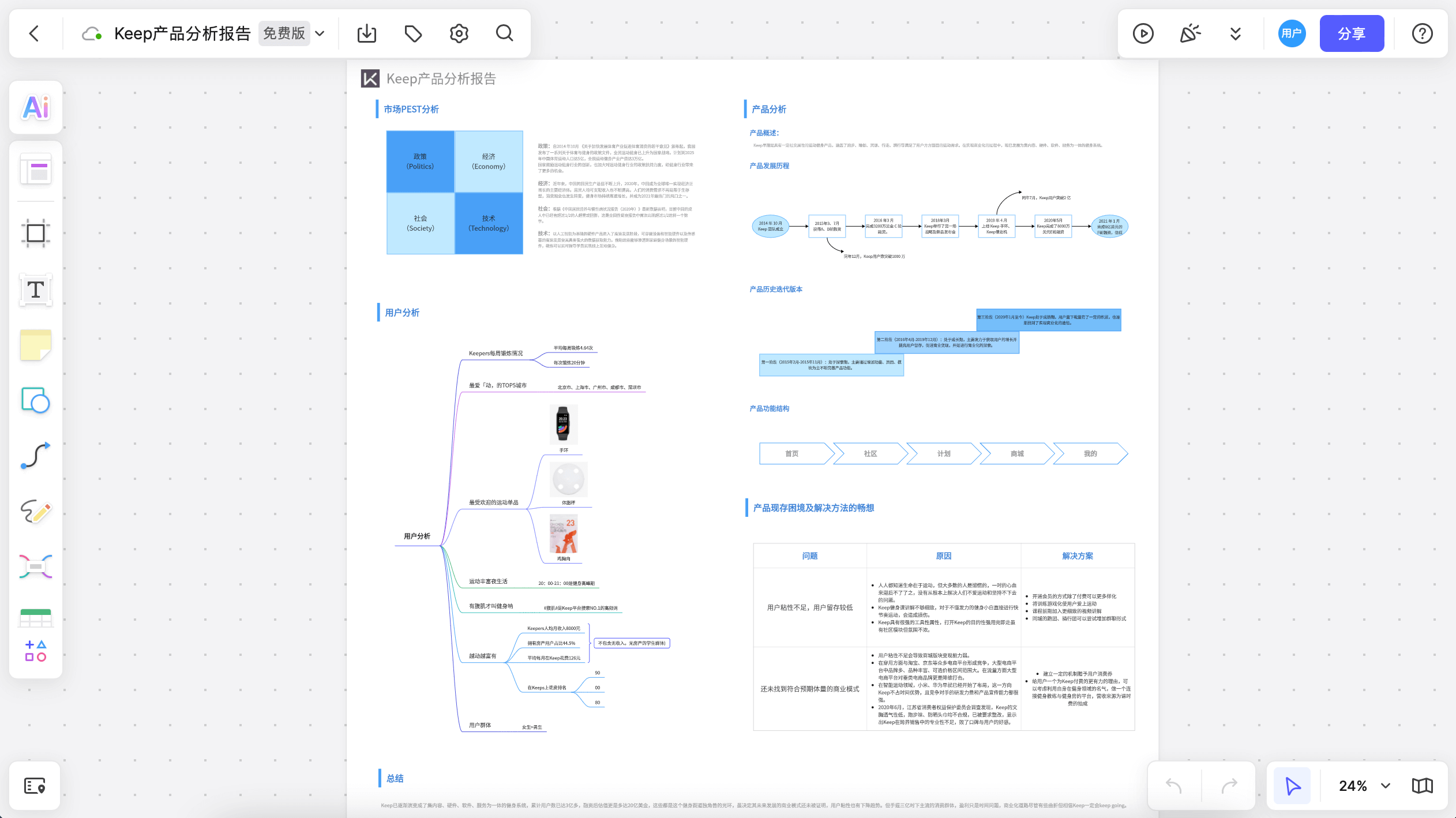Click the 首页 arrow shape

[797, 453]
